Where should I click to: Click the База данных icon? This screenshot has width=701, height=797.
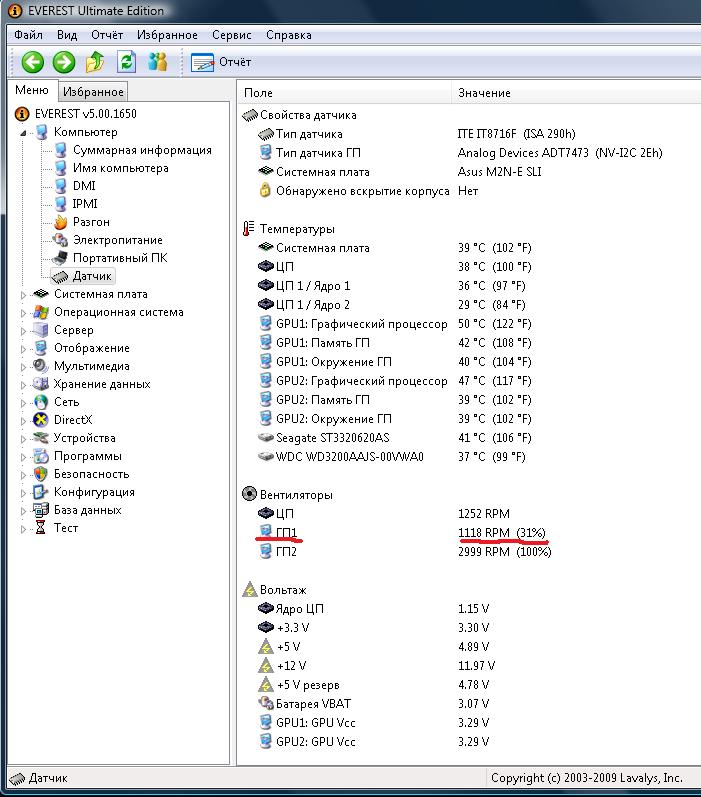pos(41,510)
